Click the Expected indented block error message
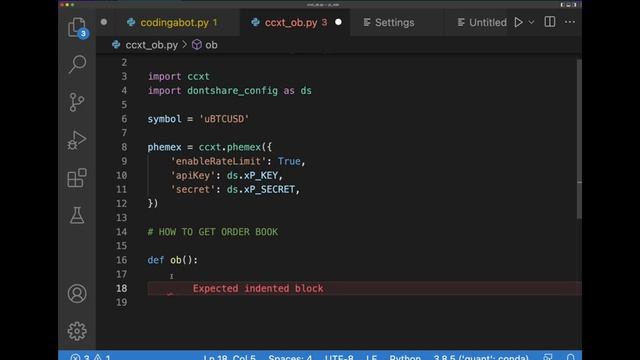640x360 pixels. pos(258,288)
